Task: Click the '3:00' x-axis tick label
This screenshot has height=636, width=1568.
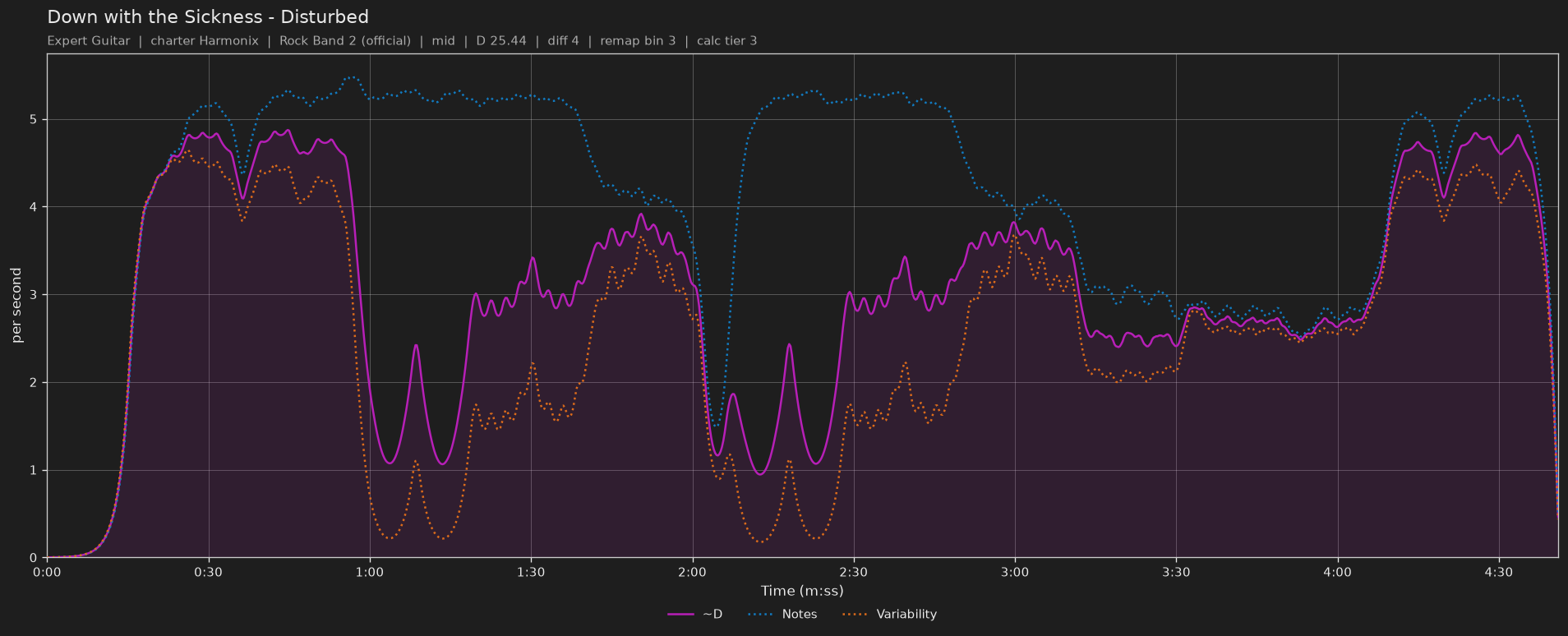Action: pyautogui.click(x=1015, y=572)
